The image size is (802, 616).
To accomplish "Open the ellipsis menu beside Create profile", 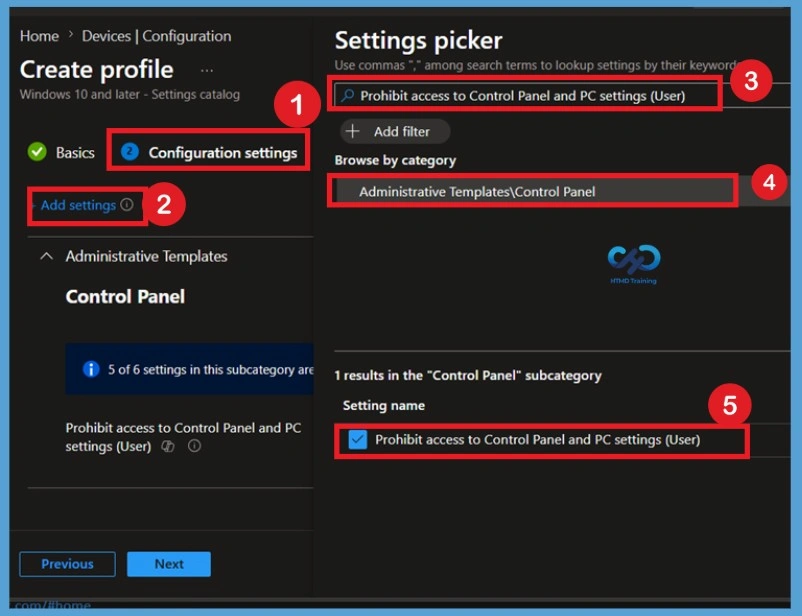I will [x=207, y=71].
